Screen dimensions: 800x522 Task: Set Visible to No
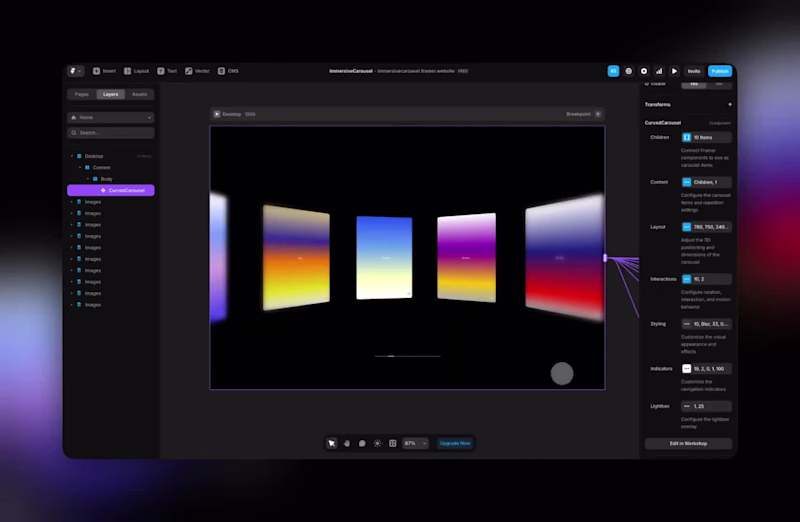719,84
